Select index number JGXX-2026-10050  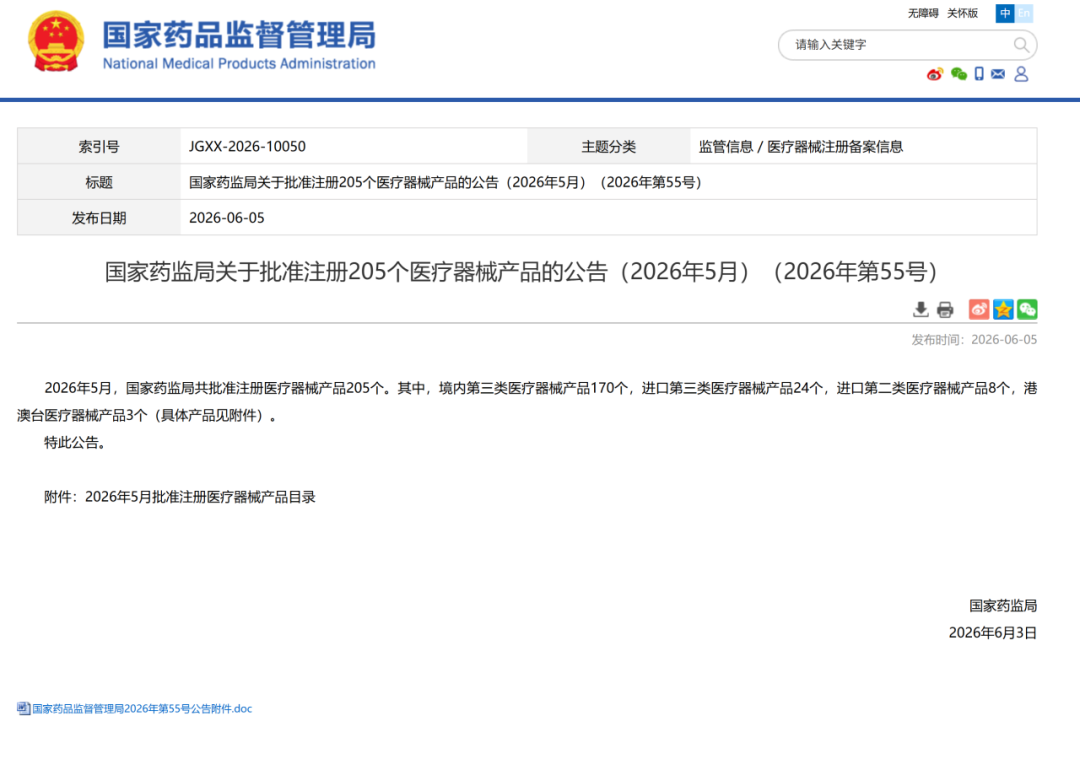point(247,147)
